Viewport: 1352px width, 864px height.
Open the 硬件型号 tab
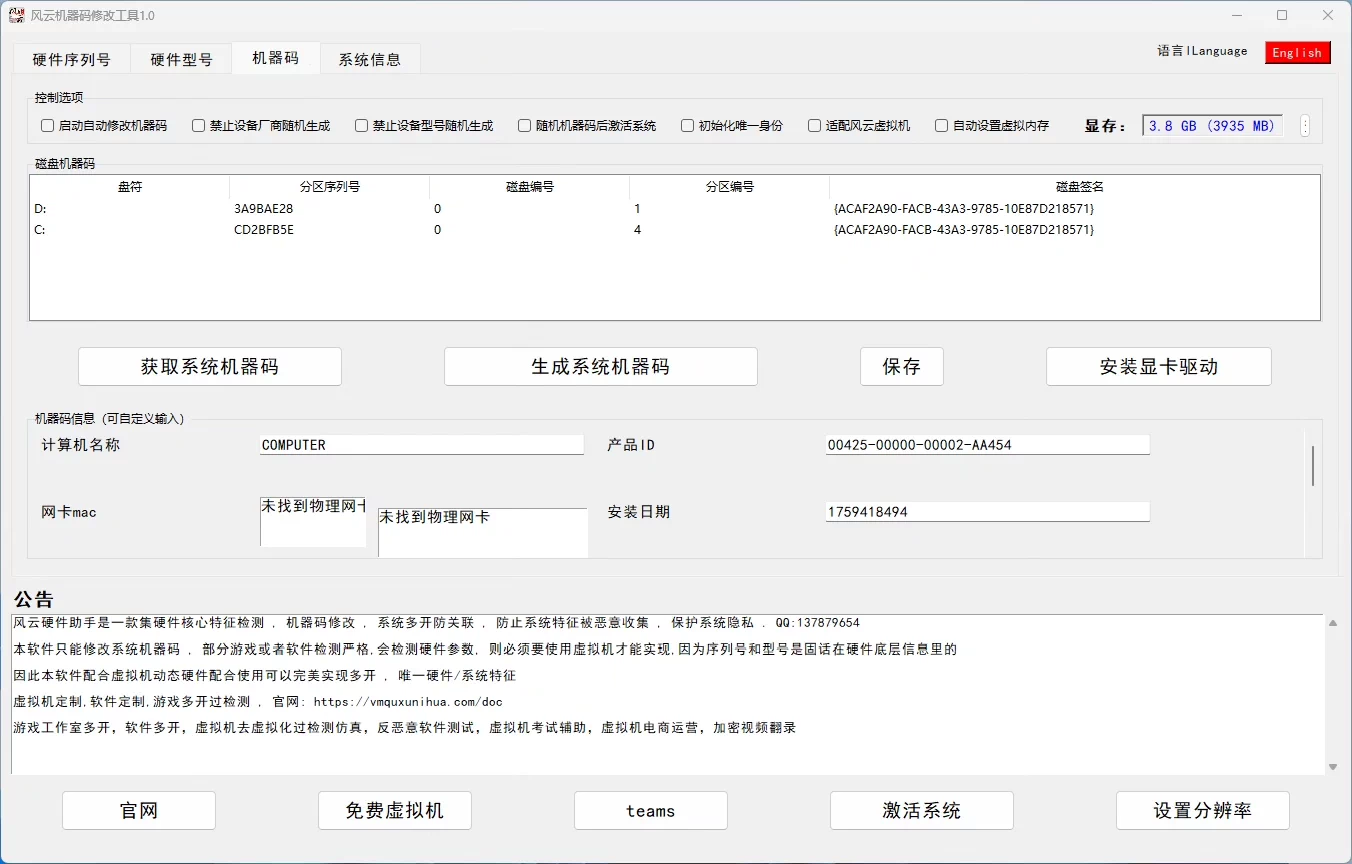coord(180,58)
